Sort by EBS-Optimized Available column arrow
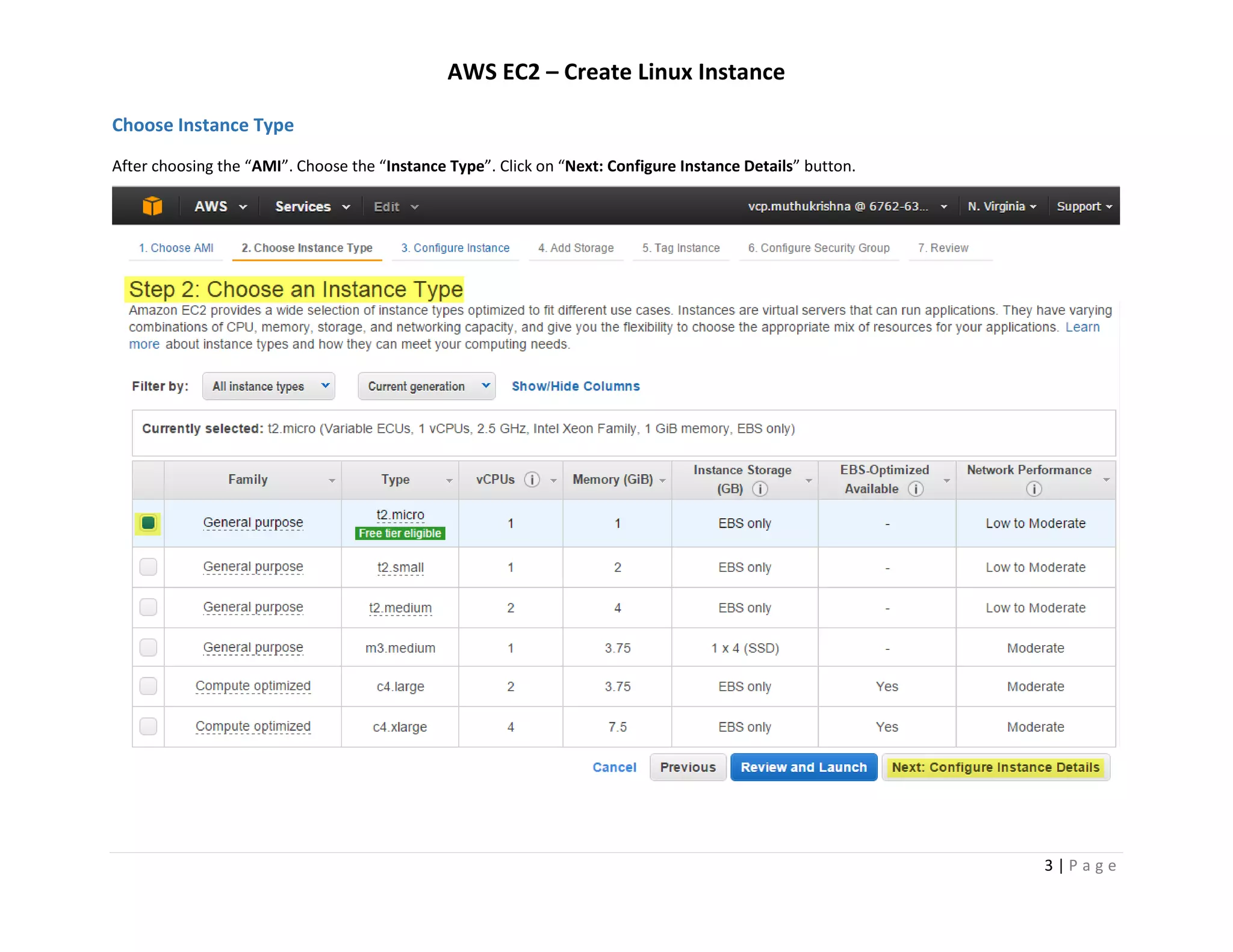Image resolution: width=1233 pixels, height=952 pixels. [946, 480]
